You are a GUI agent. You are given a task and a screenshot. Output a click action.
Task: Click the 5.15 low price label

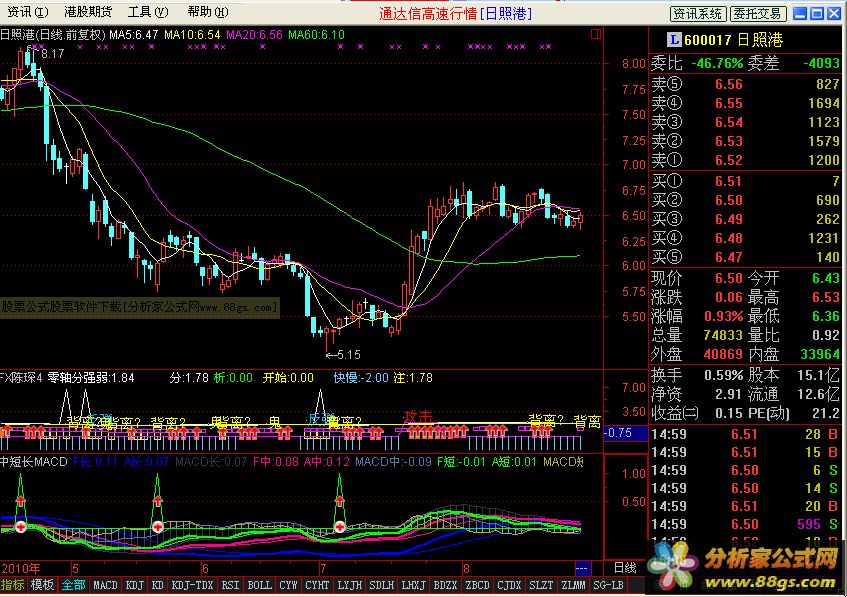(x=348, y=355)
